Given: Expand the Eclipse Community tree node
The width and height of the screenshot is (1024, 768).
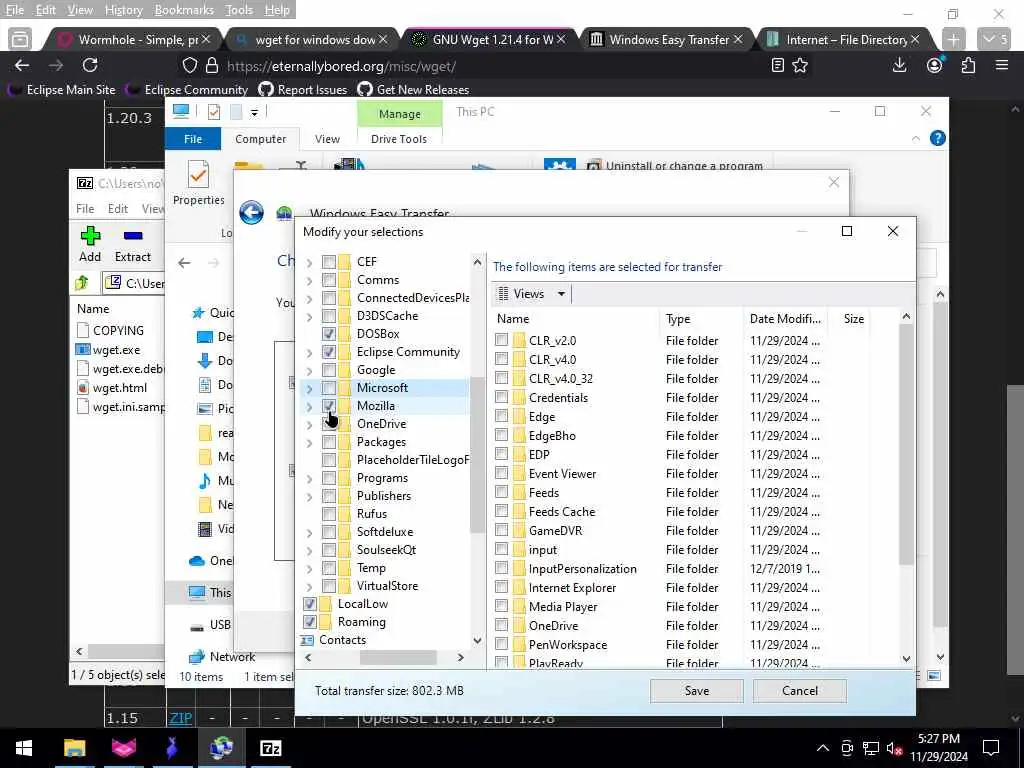Looking at the screenshot, I should coord(309,353).
